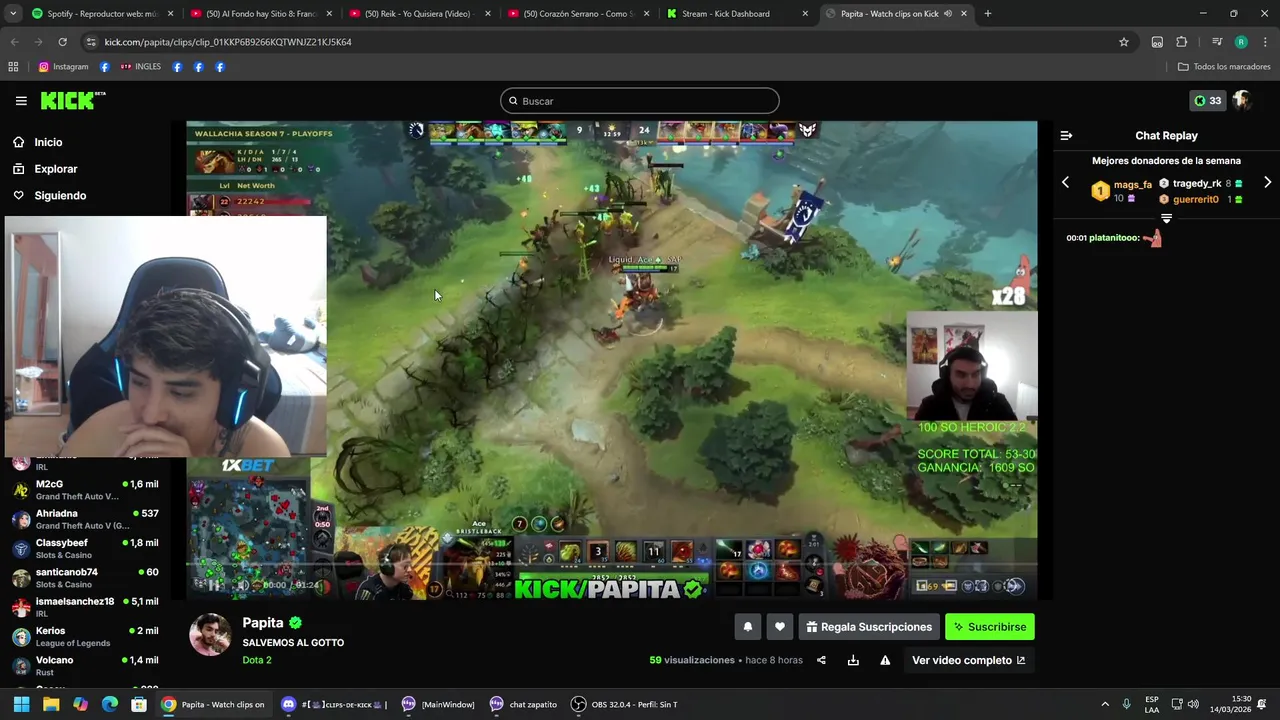Collapse the Chat Replay panel
The width and height of the screenshot is (1280, 720).
tap(1066, 135)
